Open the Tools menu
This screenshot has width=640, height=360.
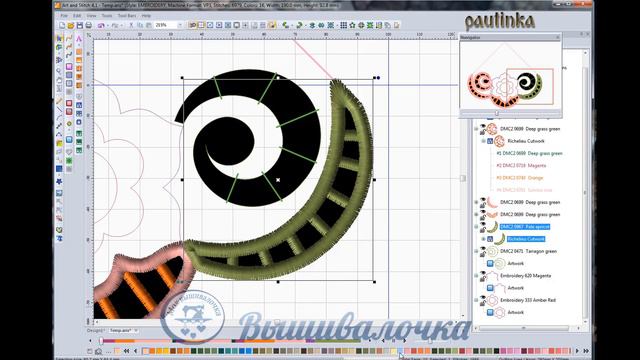coord(107,16)
